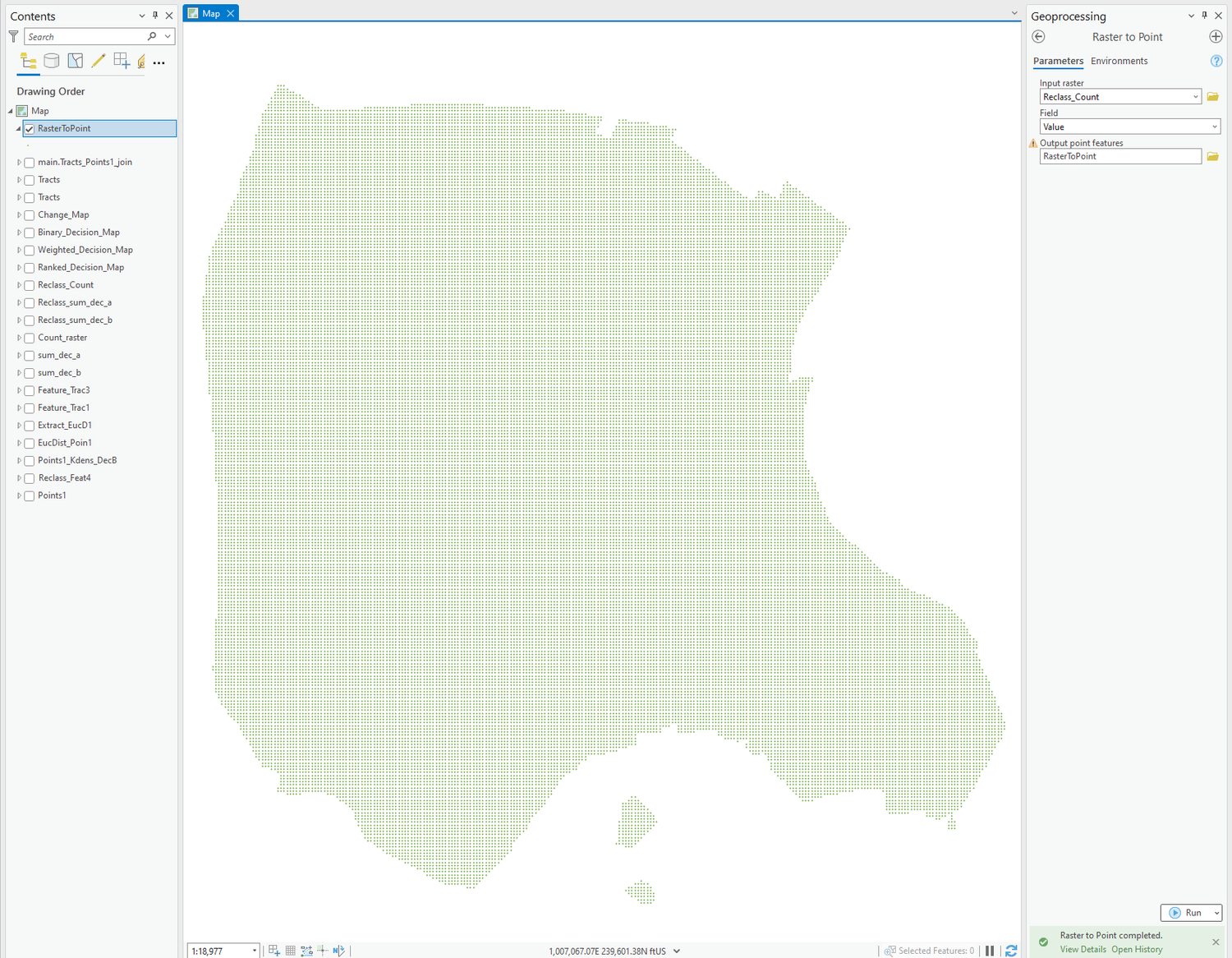Select List By Editing in Contents panel

[x=98, y=61]
